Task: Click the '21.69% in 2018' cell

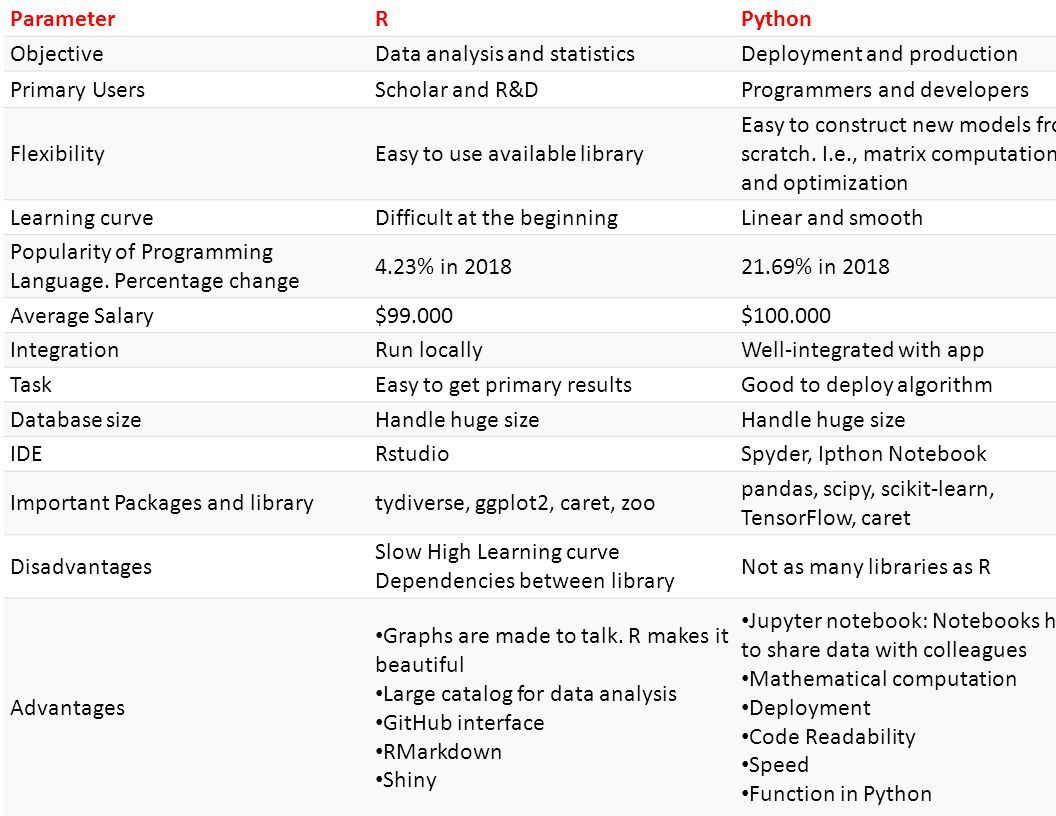Action: point(815,267)
